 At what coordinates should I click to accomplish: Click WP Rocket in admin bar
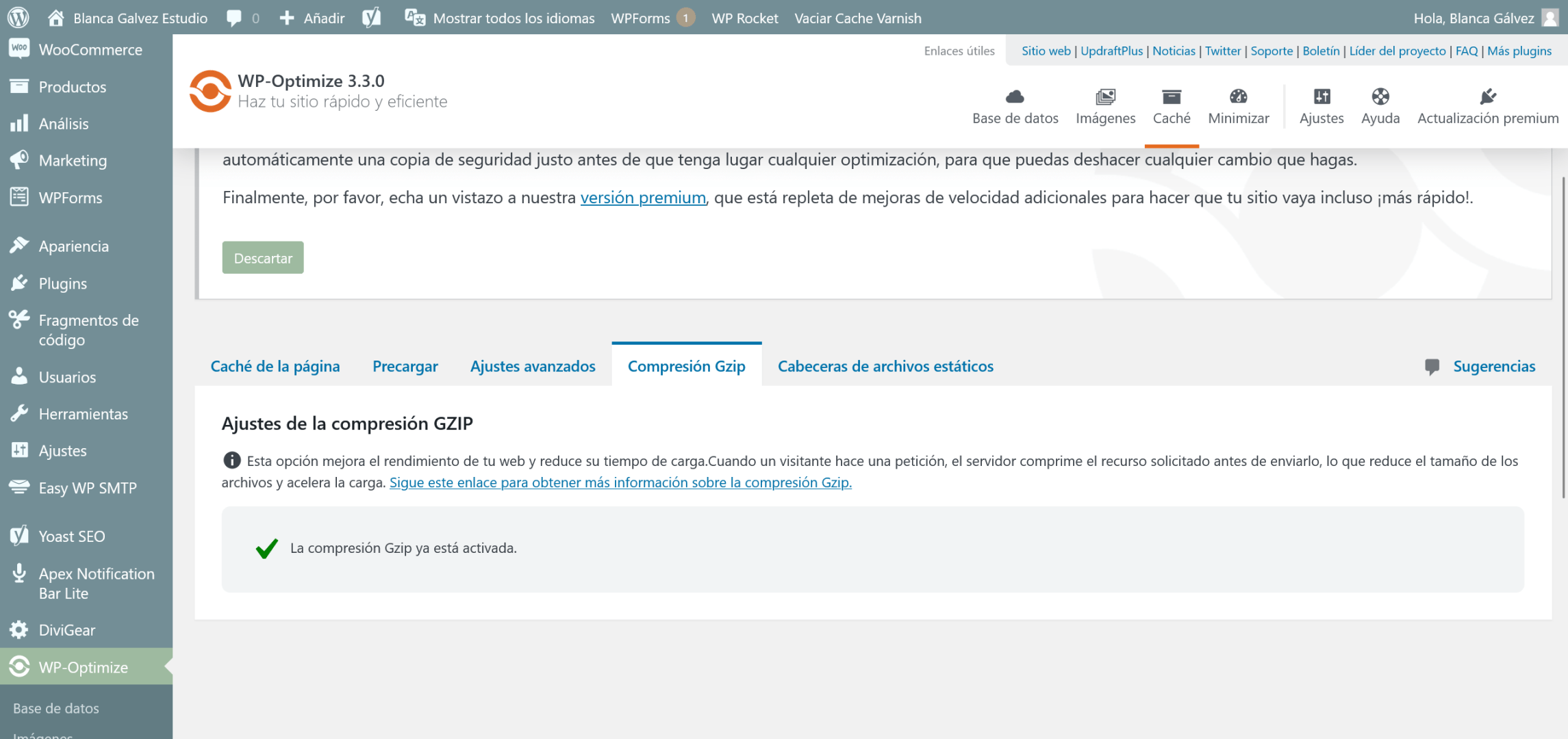[x=744, y=18]
